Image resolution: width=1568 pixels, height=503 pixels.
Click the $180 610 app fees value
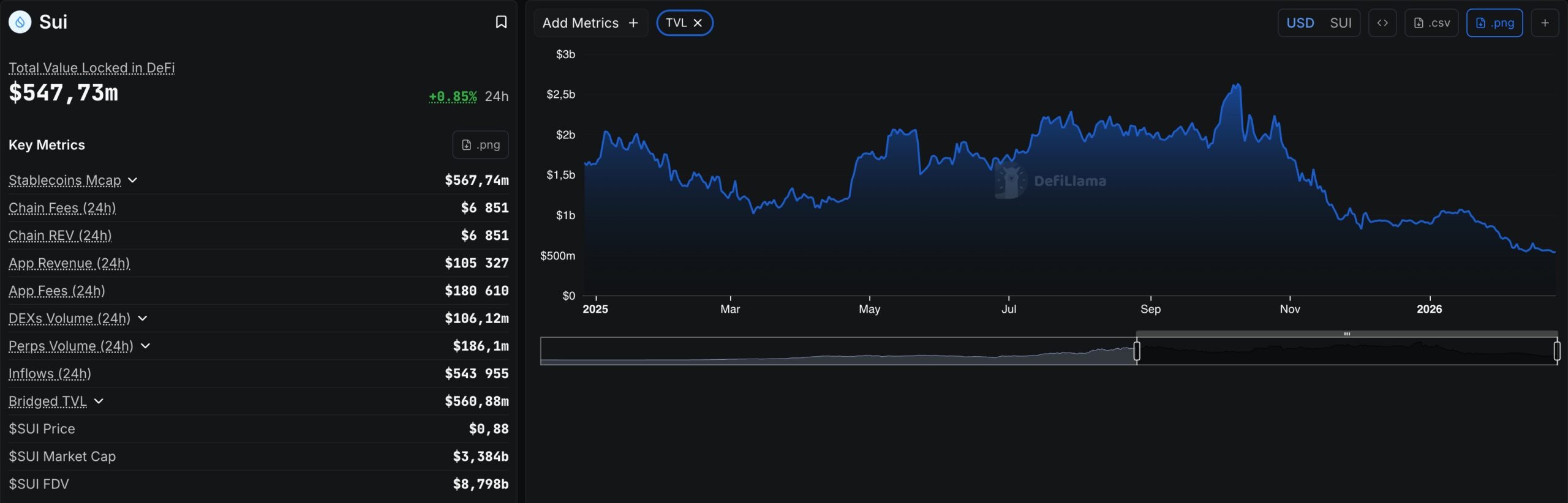[x=477, y=291]
